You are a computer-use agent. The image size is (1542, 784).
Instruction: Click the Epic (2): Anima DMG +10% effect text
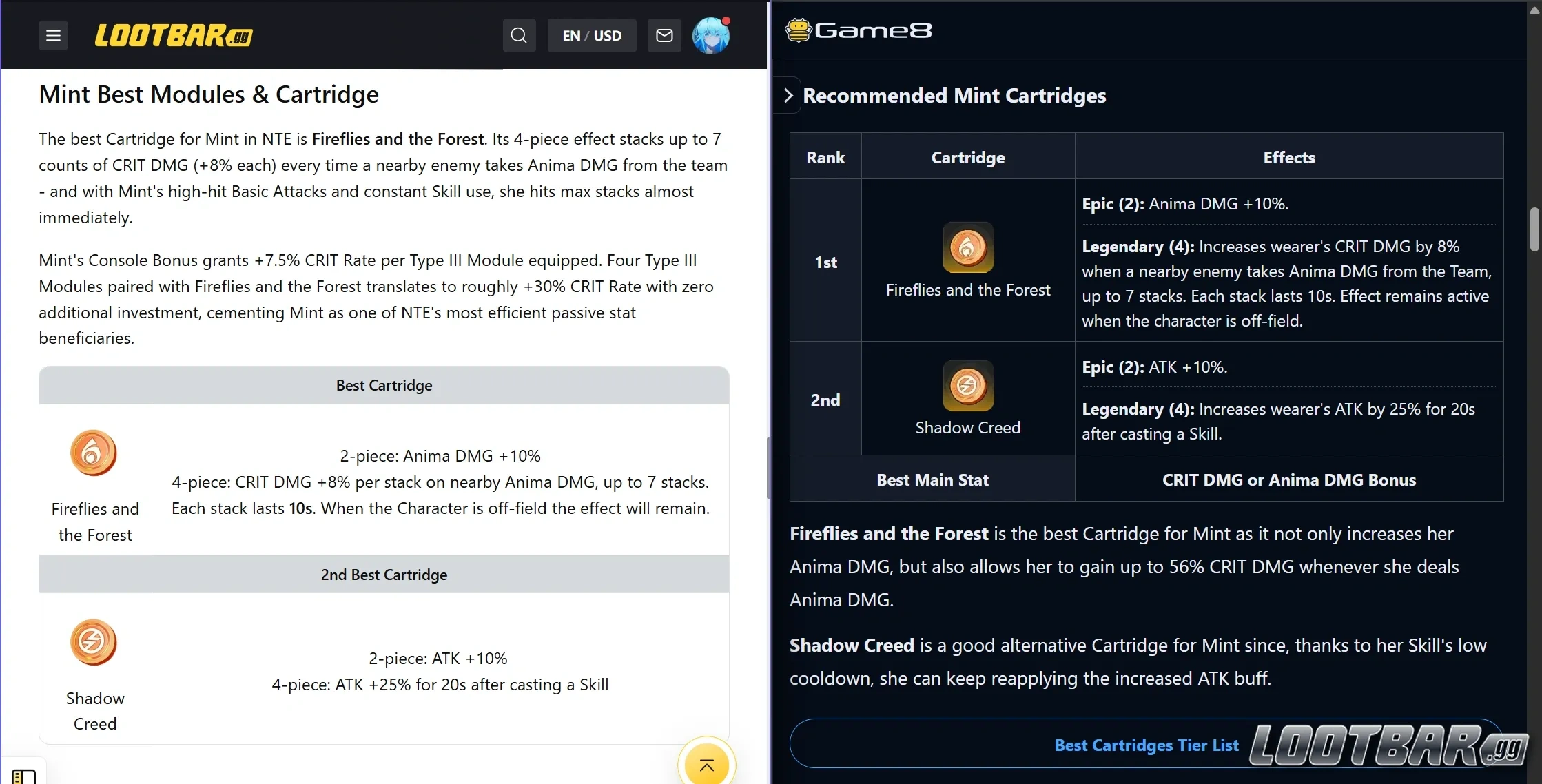pyautogui.click(x=1184, y=204)
